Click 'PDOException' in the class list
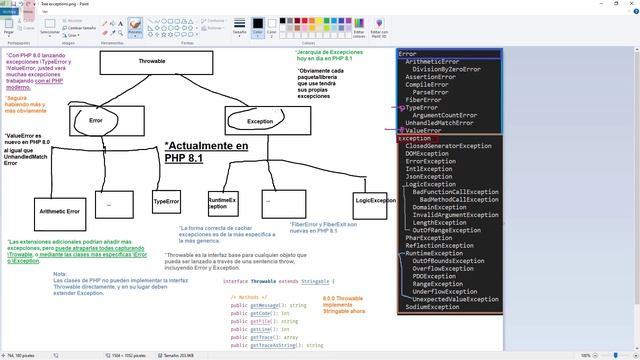The width and height of the screenshot is (640, 360). [434, 276]
